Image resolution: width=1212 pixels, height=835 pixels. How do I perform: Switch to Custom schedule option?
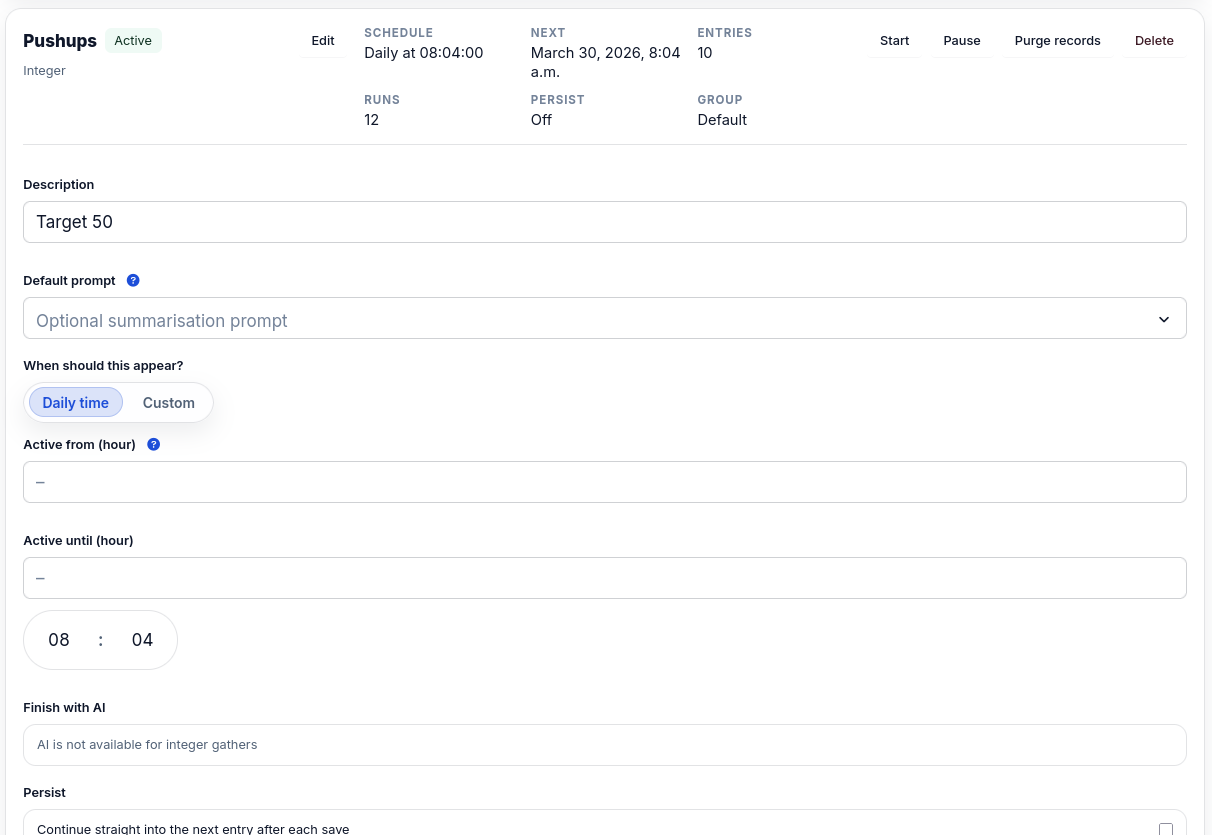pos(169,402)
